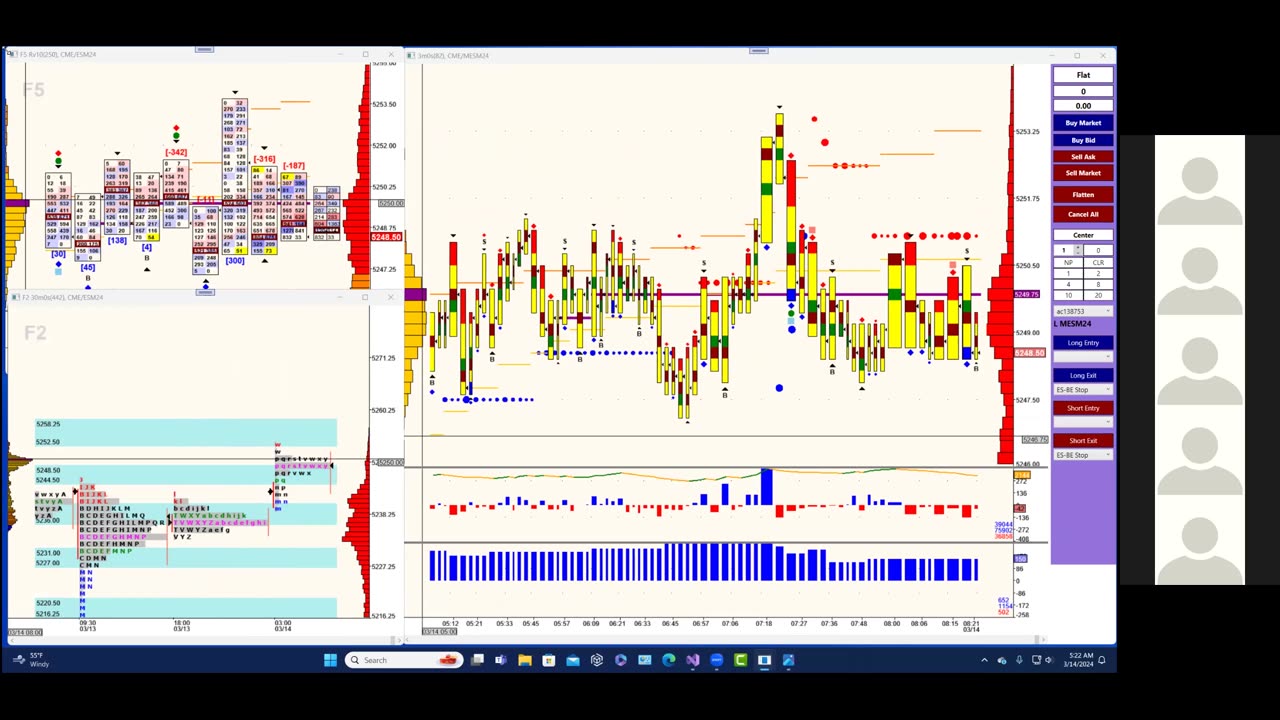Launch Microsoft Teams from the taskbar
1280x720 pixels.
pyautogui.click(x=501, y=660)
